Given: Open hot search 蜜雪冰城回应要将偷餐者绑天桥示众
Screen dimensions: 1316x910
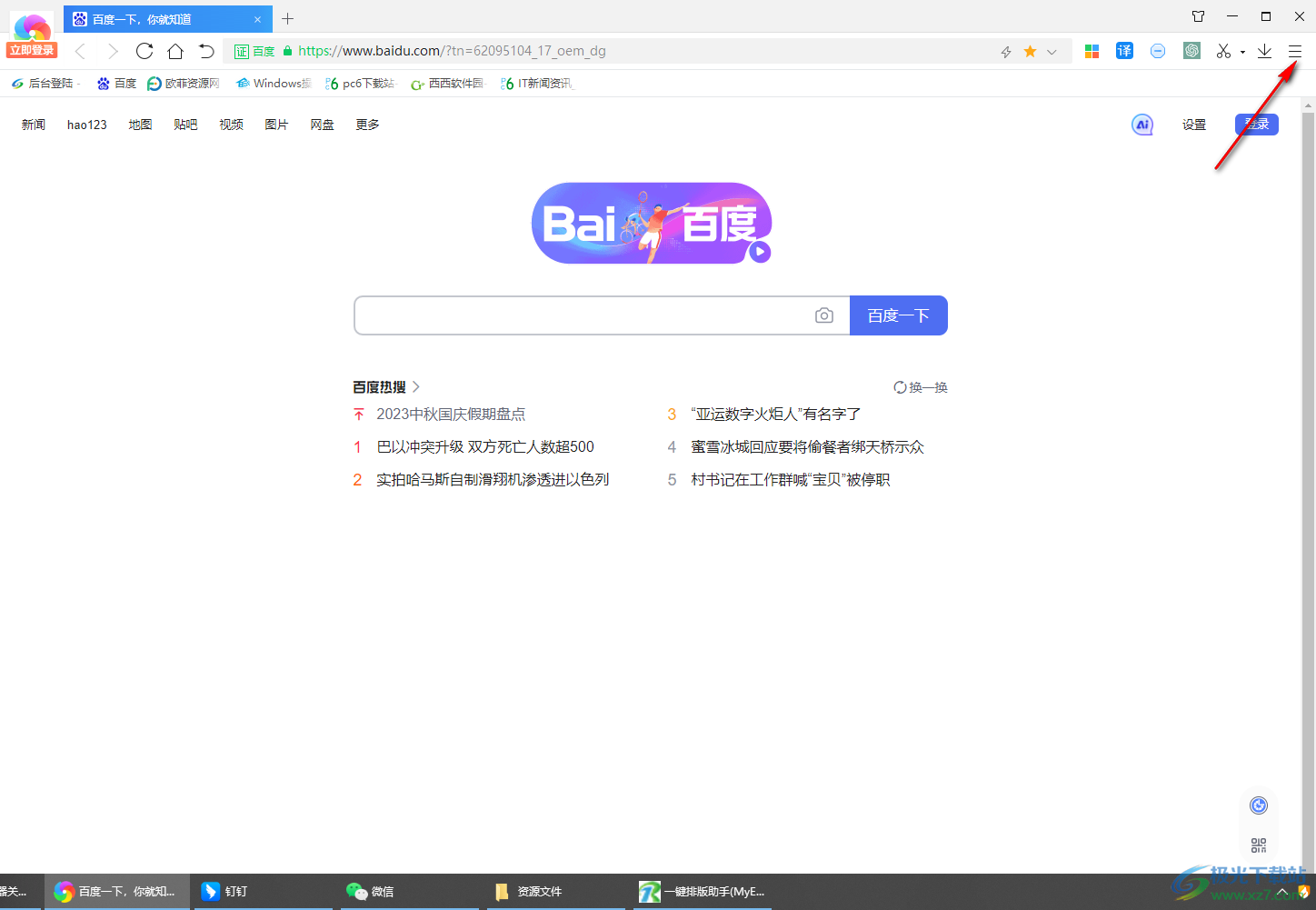Looking at the screenshot, I should tap(807, 446).
